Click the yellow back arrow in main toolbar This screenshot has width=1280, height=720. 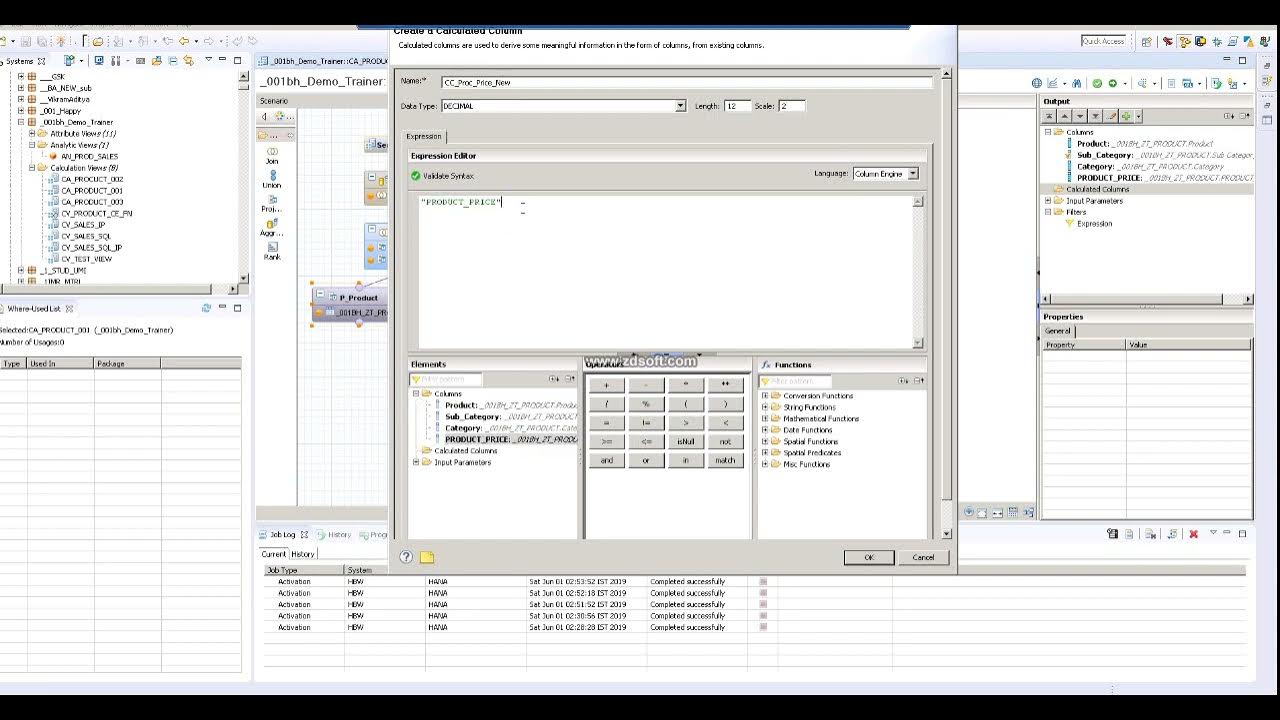[x=183, y=41]
